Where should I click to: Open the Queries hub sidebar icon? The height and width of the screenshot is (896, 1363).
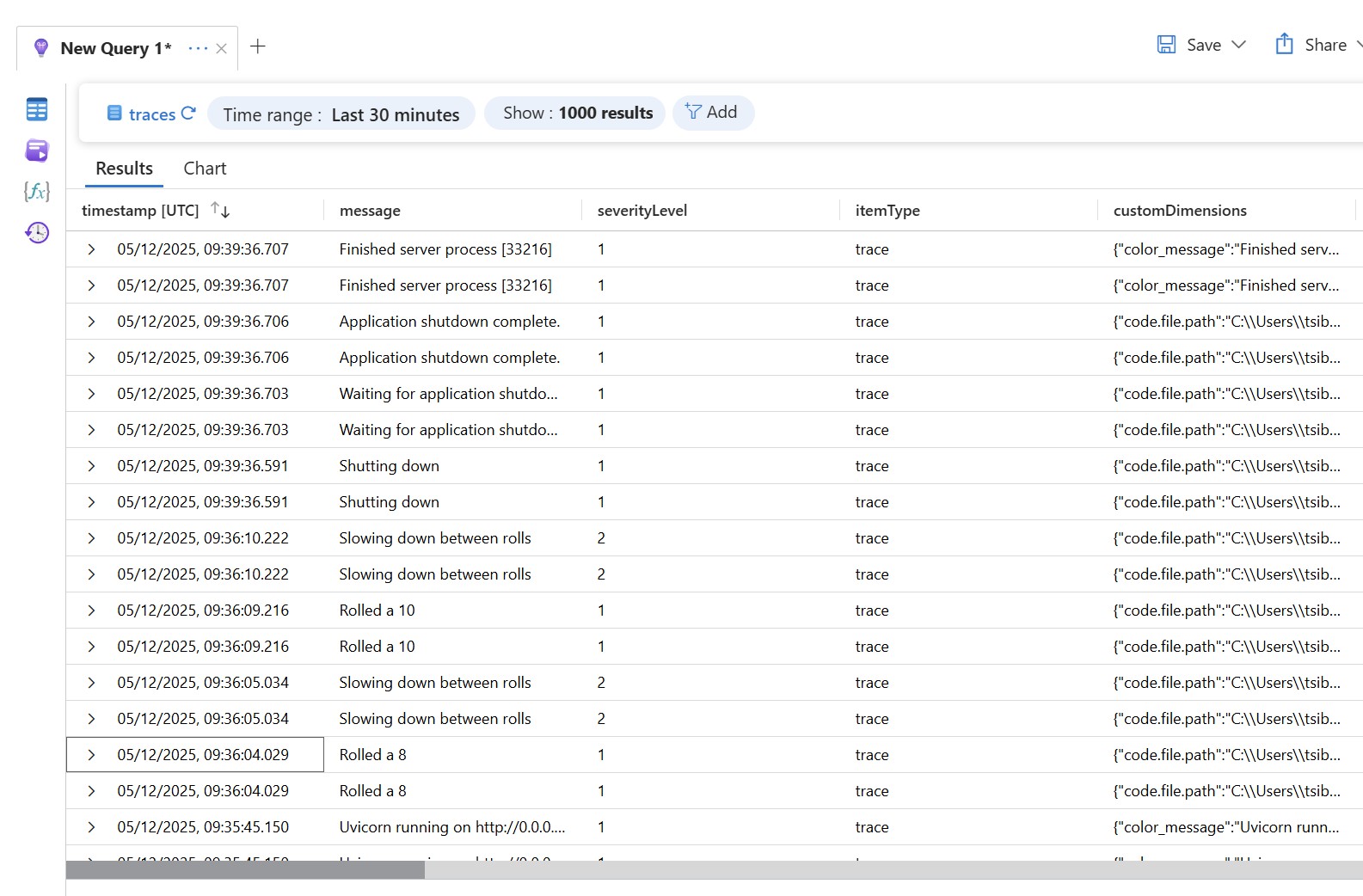tap(37, 150)
